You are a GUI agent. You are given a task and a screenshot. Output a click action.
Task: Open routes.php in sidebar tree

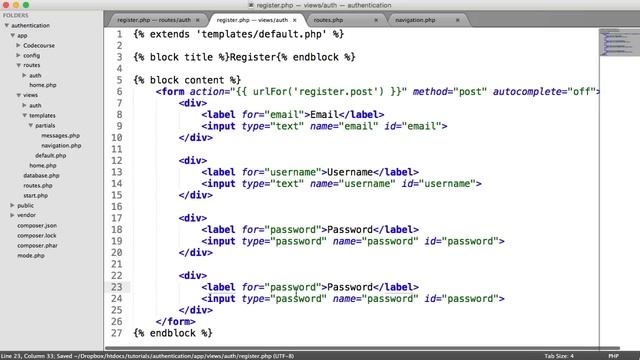tap(38, 185)
